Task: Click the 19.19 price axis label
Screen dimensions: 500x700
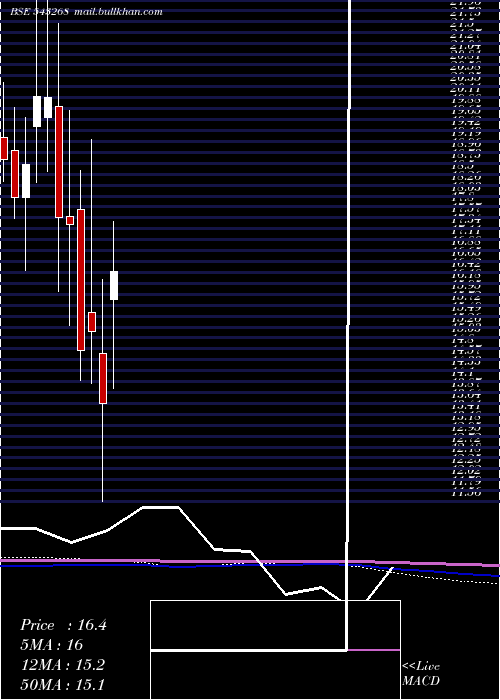Action: (x=466, y=133)
